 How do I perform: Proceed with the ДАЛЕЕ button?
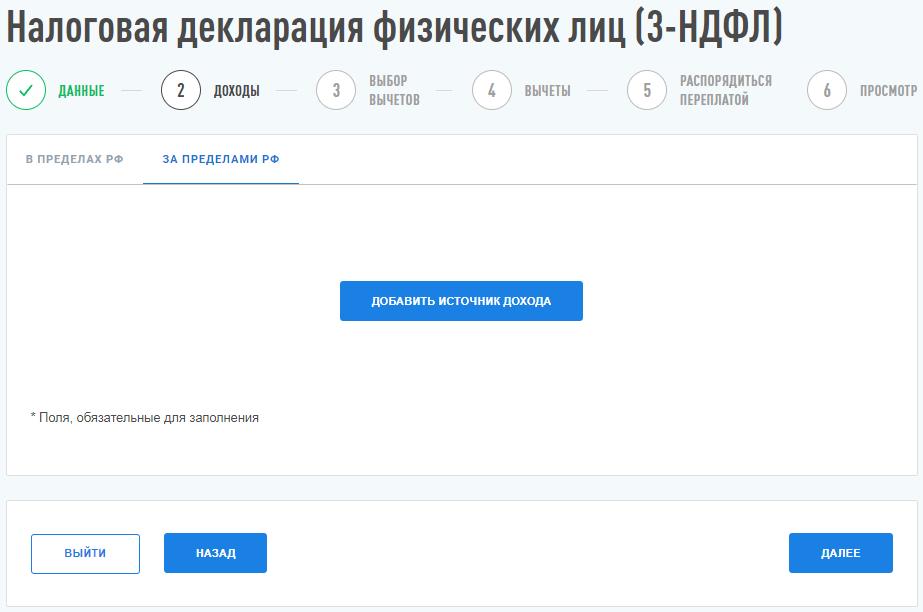840,553
